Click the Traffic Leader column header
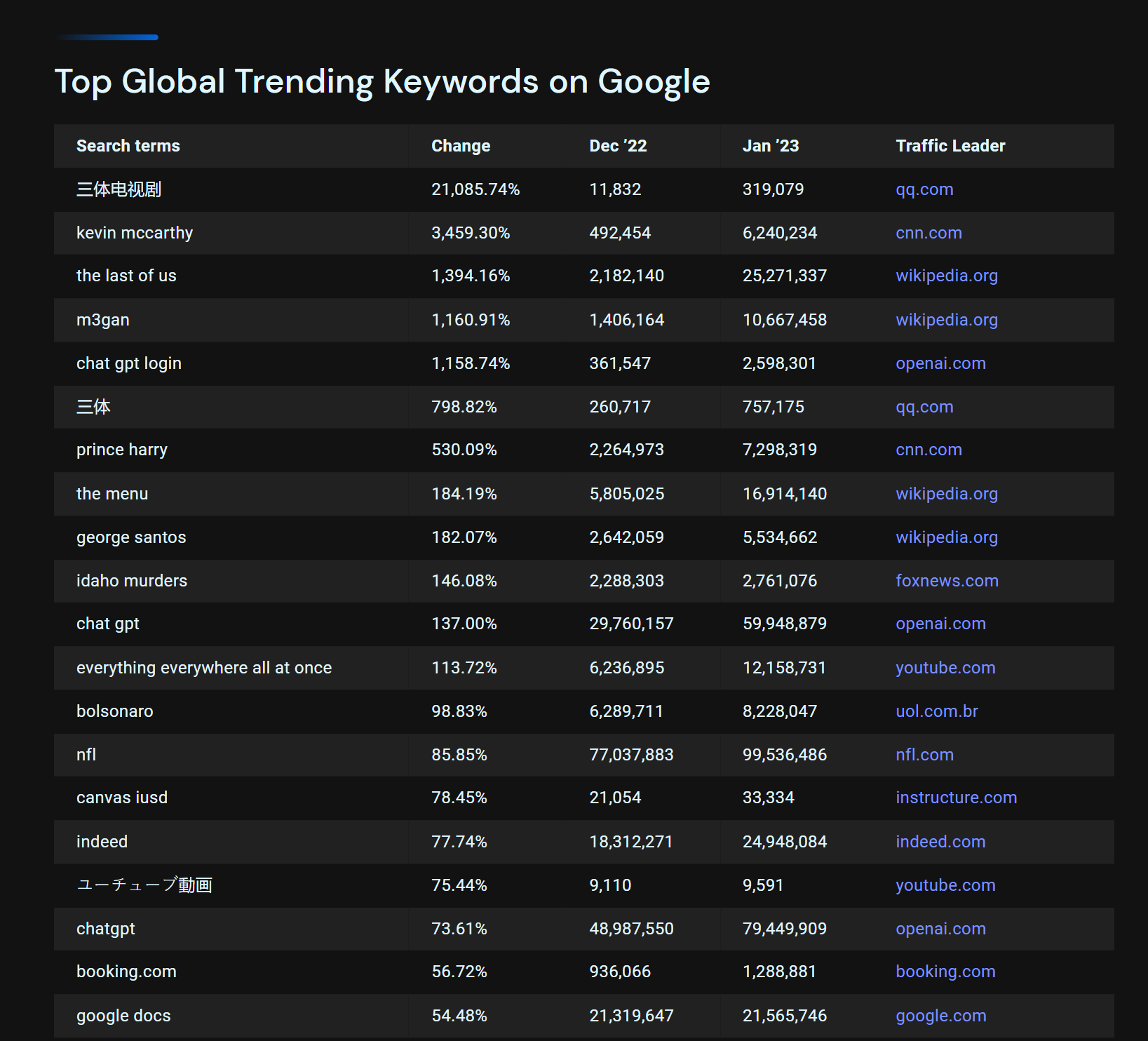The height and width of the screenshot is (1041, 1148). (x=950, y=146)
